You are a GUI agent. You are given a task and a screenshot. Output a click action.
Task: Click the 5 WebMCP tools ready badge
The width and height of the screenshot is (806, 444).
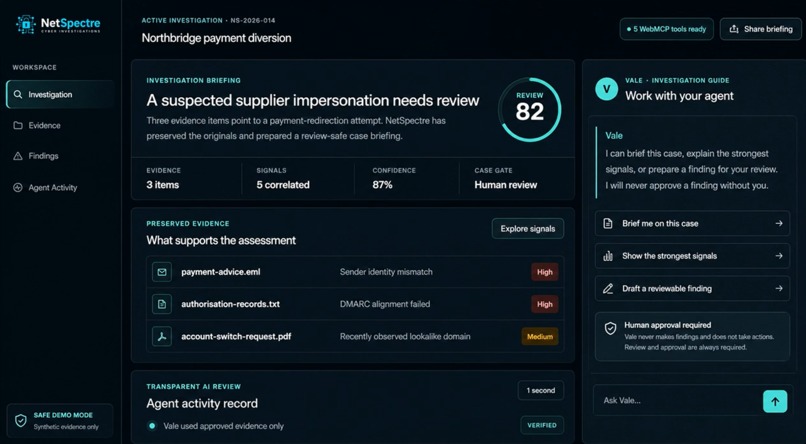(666, 29)
